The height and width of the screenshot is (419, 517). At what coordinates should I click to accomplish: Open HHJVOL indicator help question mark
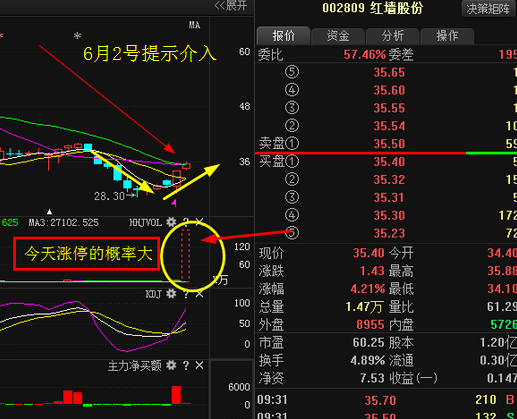tap(186, 222)
